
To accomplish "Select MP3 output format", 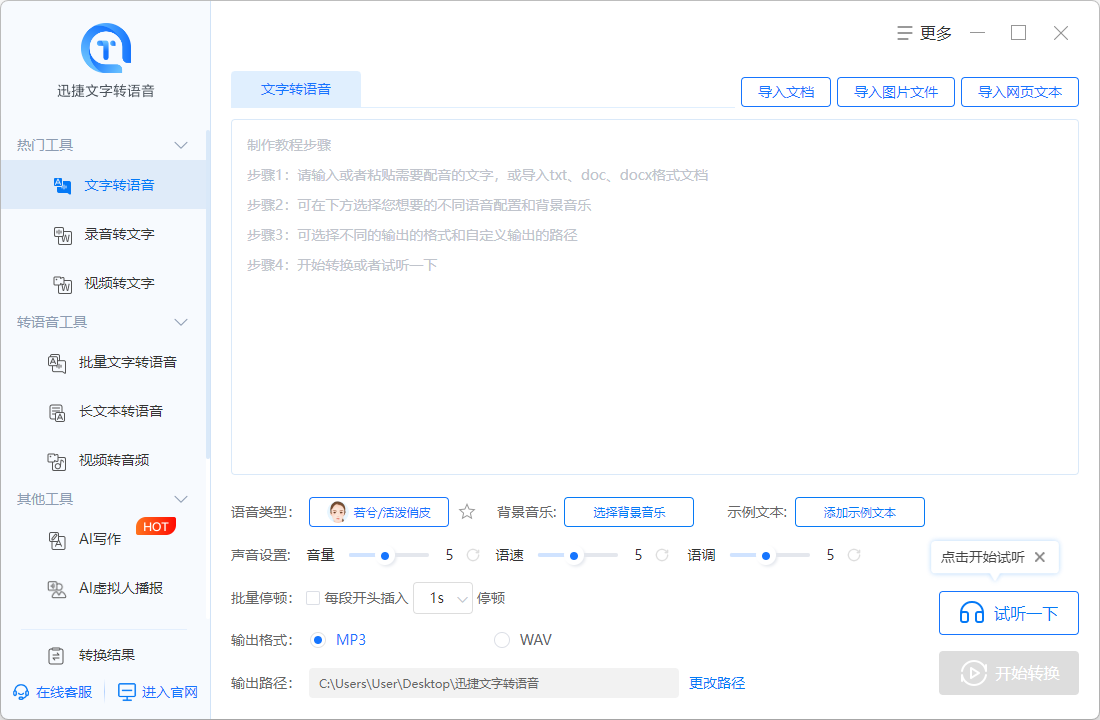I will 318,640.
